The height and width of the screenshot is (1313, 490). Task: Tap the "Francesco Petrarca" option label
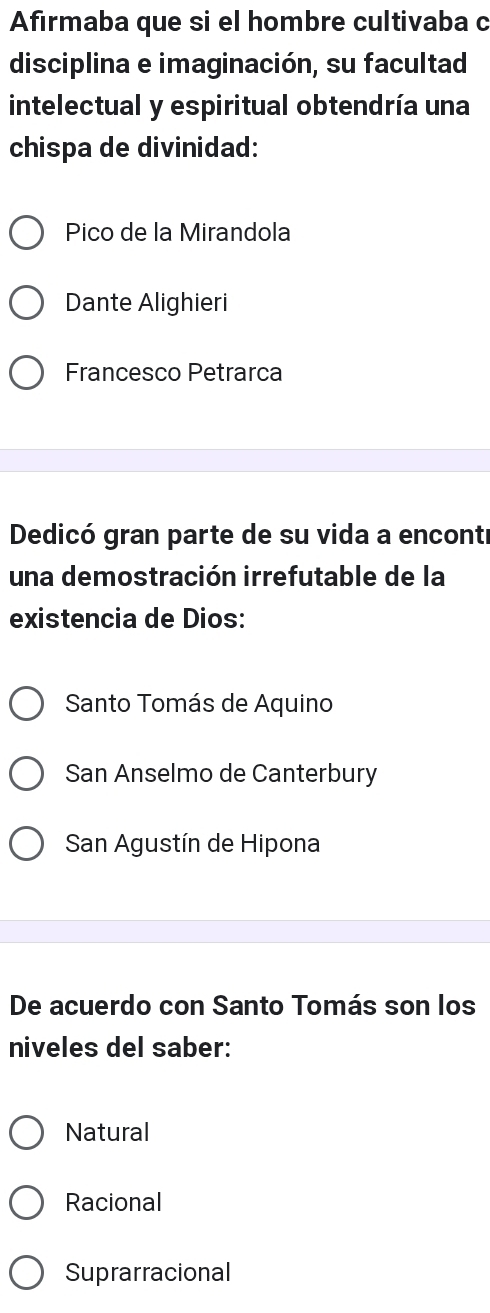tap(174, 373)
